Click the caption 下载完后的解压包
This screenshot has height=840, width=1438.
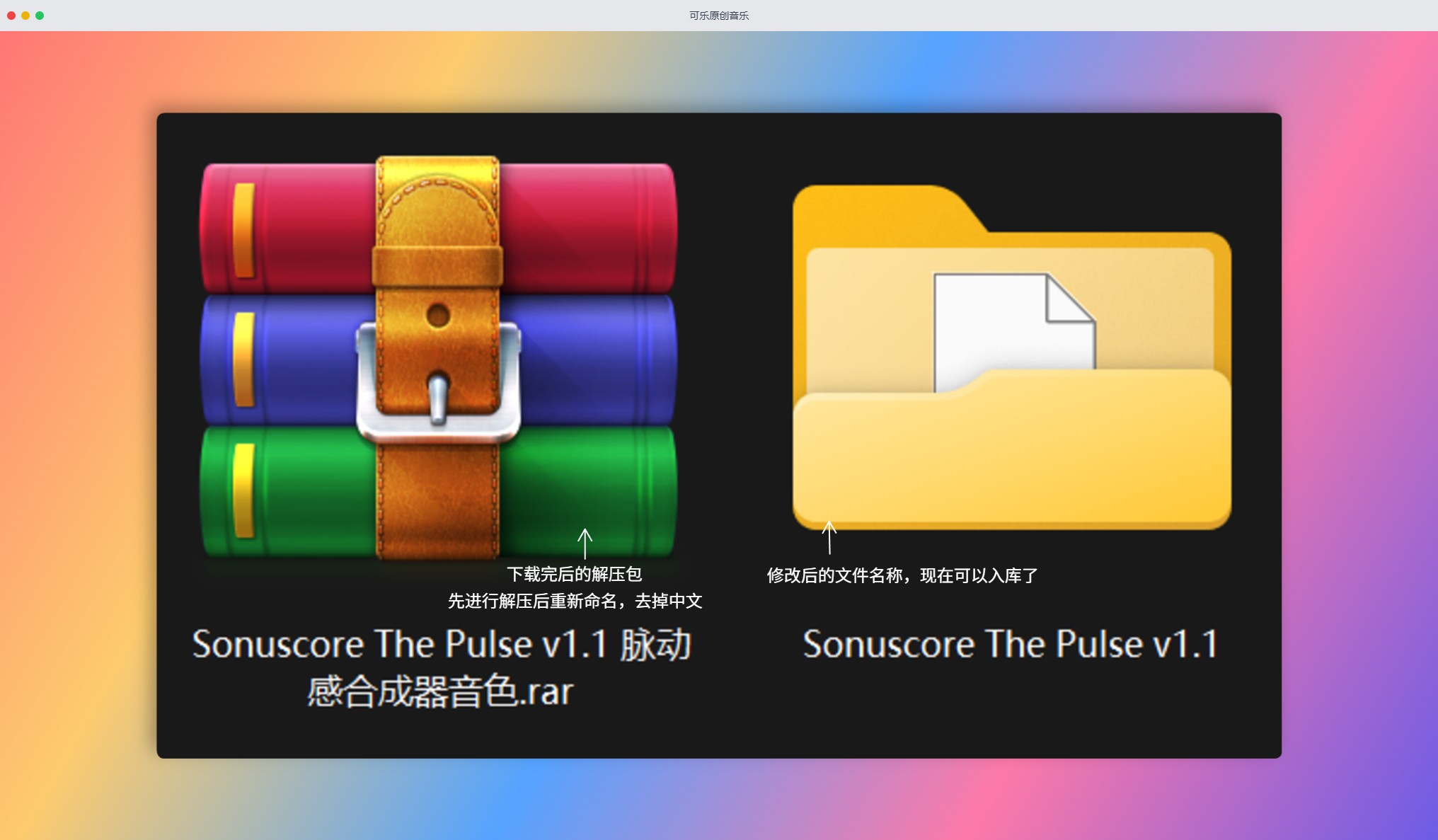[574, 574]
